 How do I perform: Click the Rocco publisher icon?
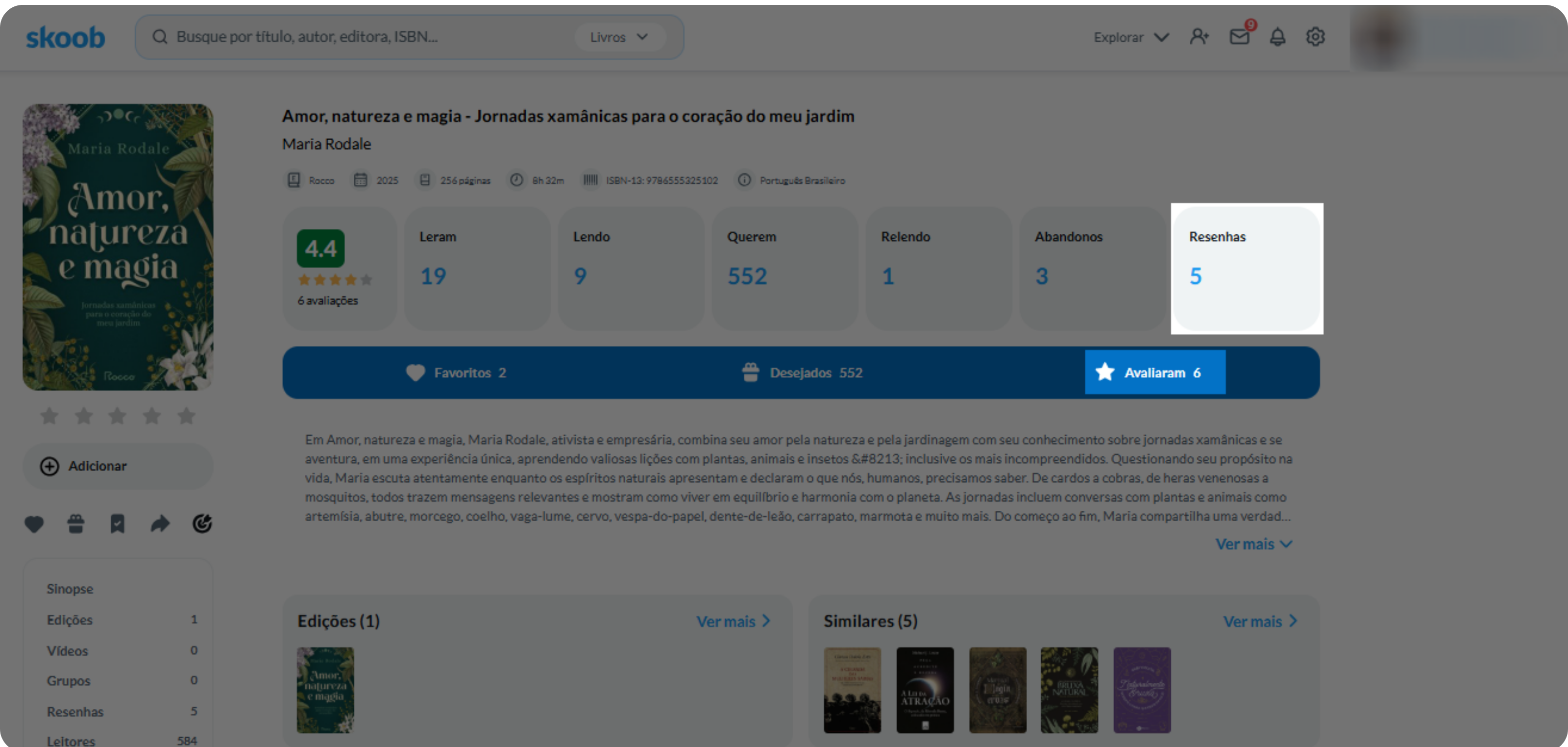click(294, 180)
